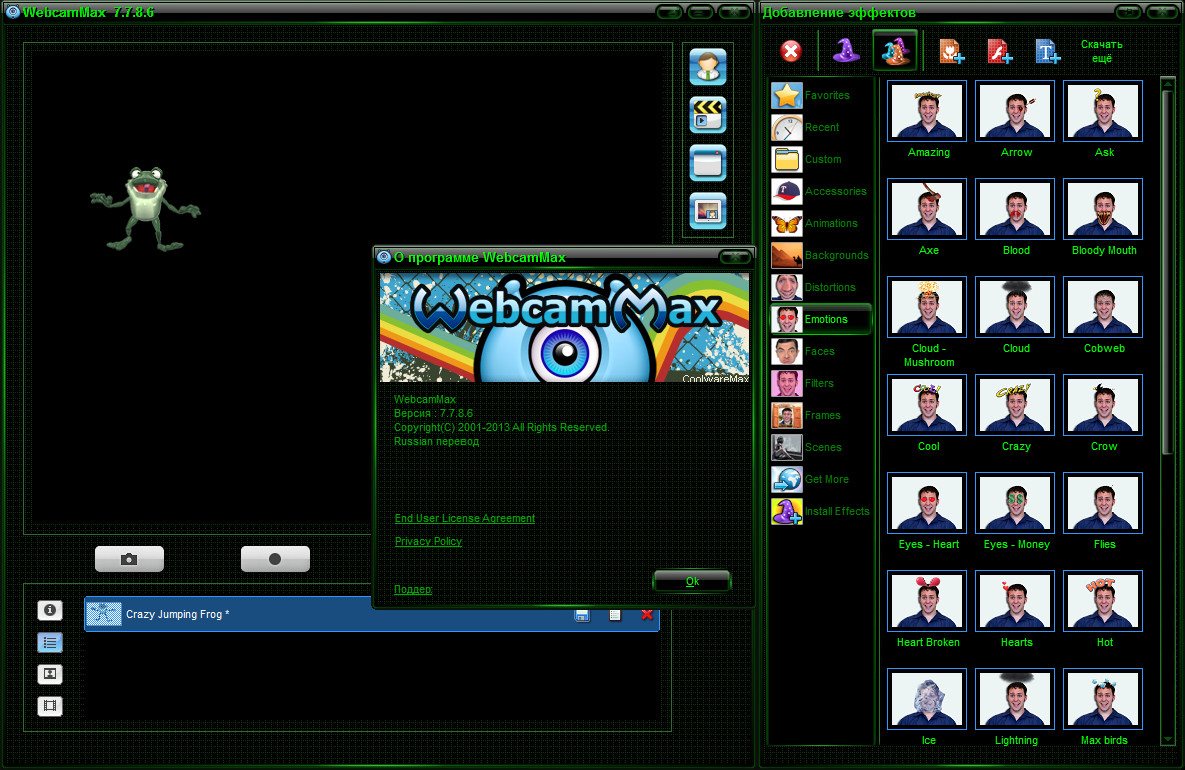Remove all effects with the red X icon
The image size is (1185, 770).
coord(791,51)
